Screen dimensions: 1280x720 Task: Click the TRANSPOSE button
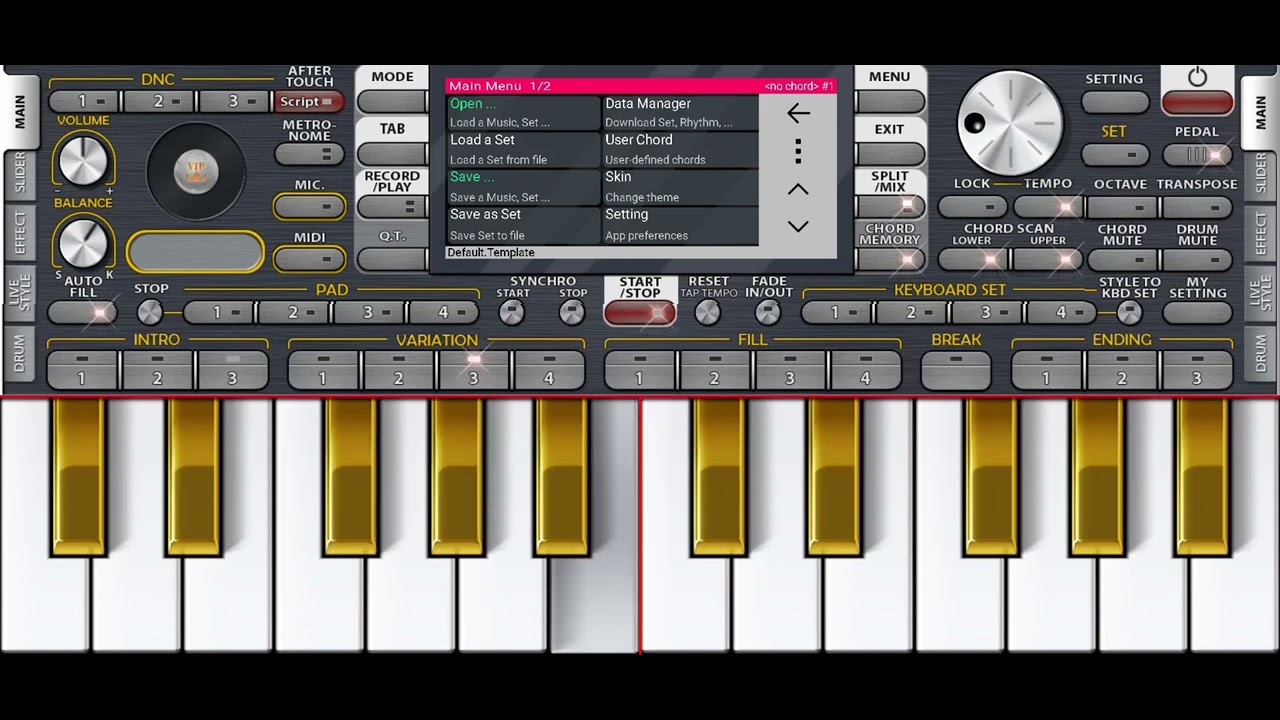tap(1197, 207)
